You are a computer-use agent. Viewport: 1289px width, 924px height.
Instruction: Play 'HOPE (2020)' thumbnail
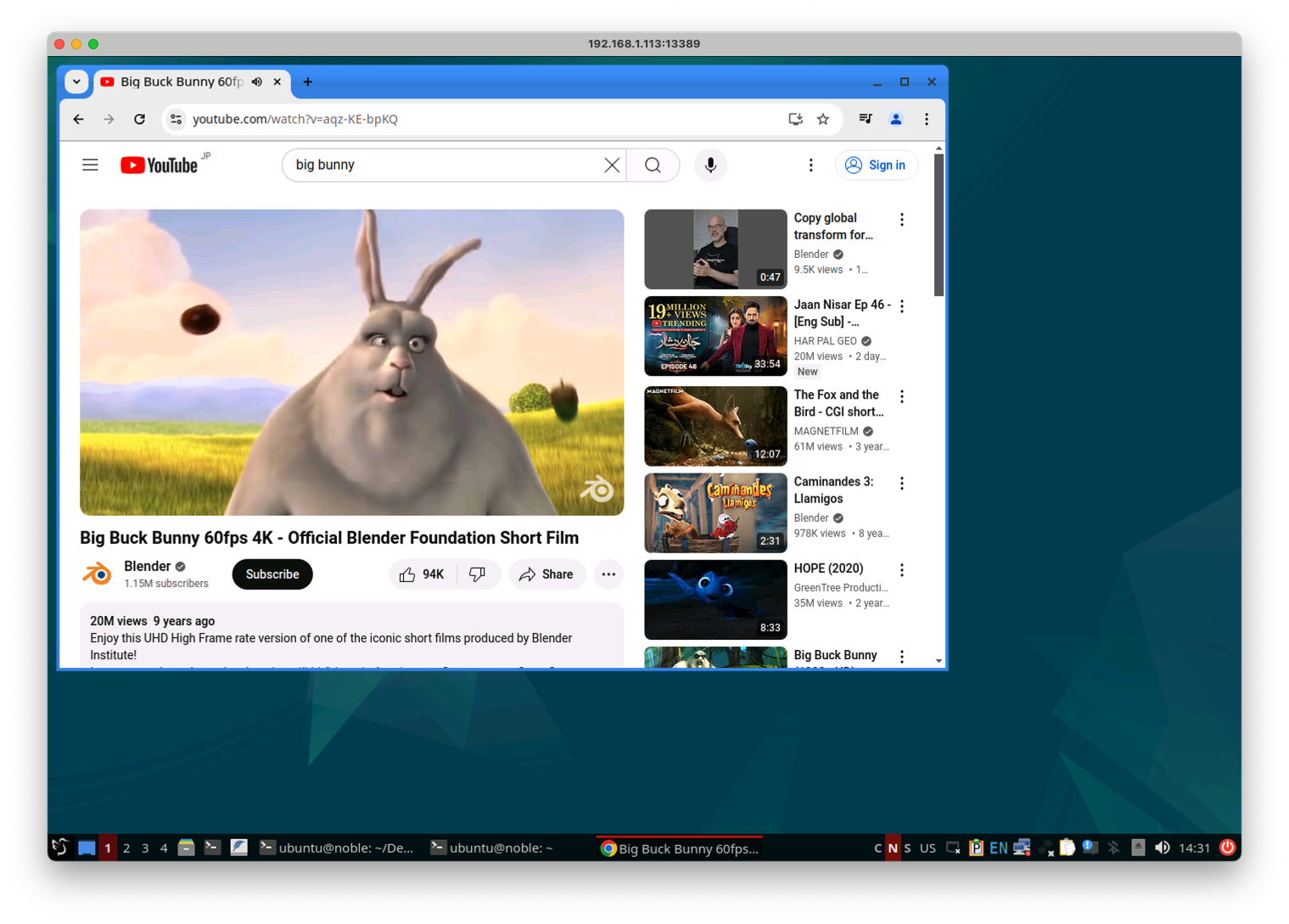tap(715, 600)
